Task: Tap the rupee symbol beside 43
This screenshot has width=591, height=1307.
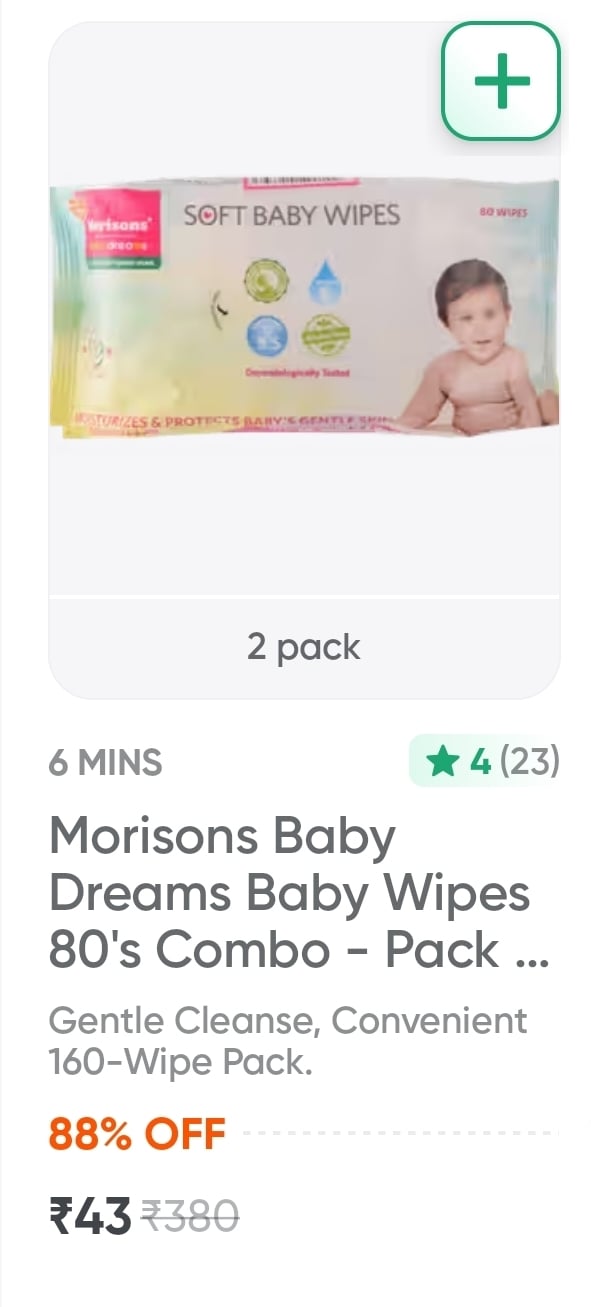Action: coord(63,1217)
